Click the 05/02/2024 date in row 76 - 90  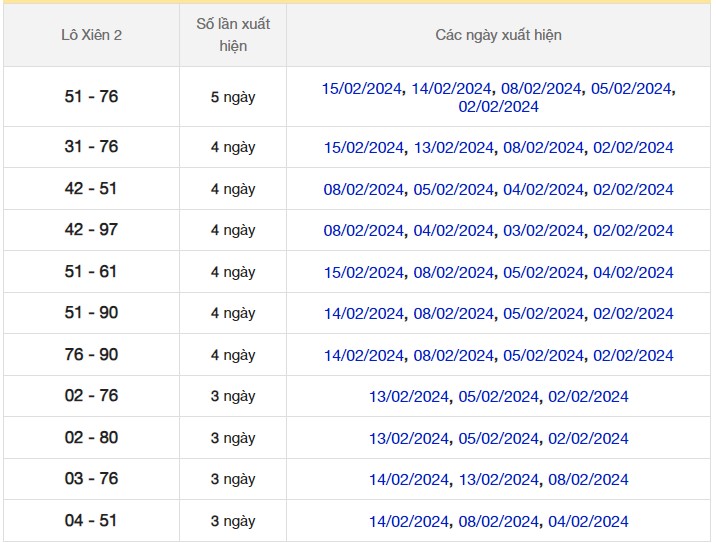[543, 356]
